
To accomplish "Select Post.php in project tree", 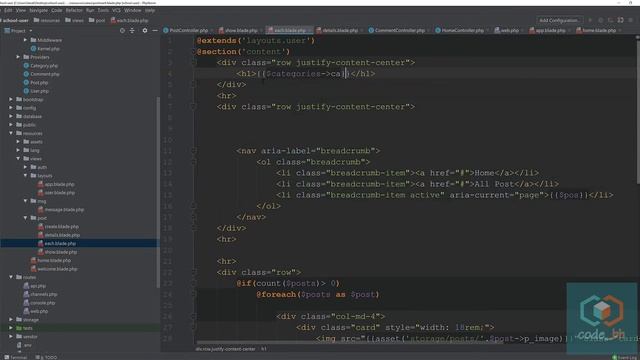I will (36, 82).
